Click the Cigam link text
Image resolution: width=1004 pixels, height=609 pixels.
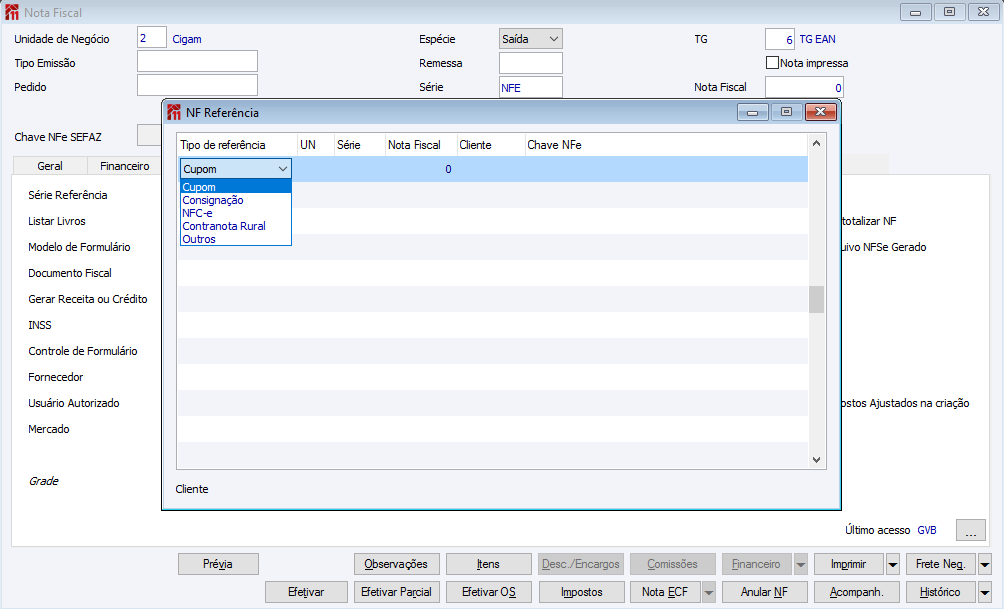click(x=186, y=39)
